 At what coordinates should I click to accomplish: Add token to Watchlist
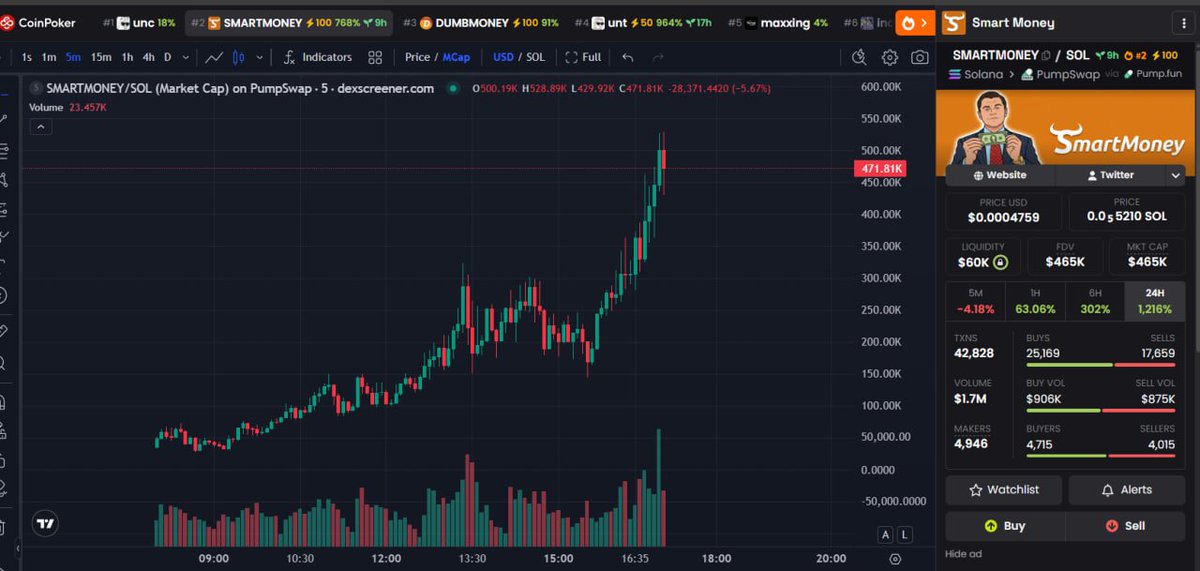[1004, 490]
